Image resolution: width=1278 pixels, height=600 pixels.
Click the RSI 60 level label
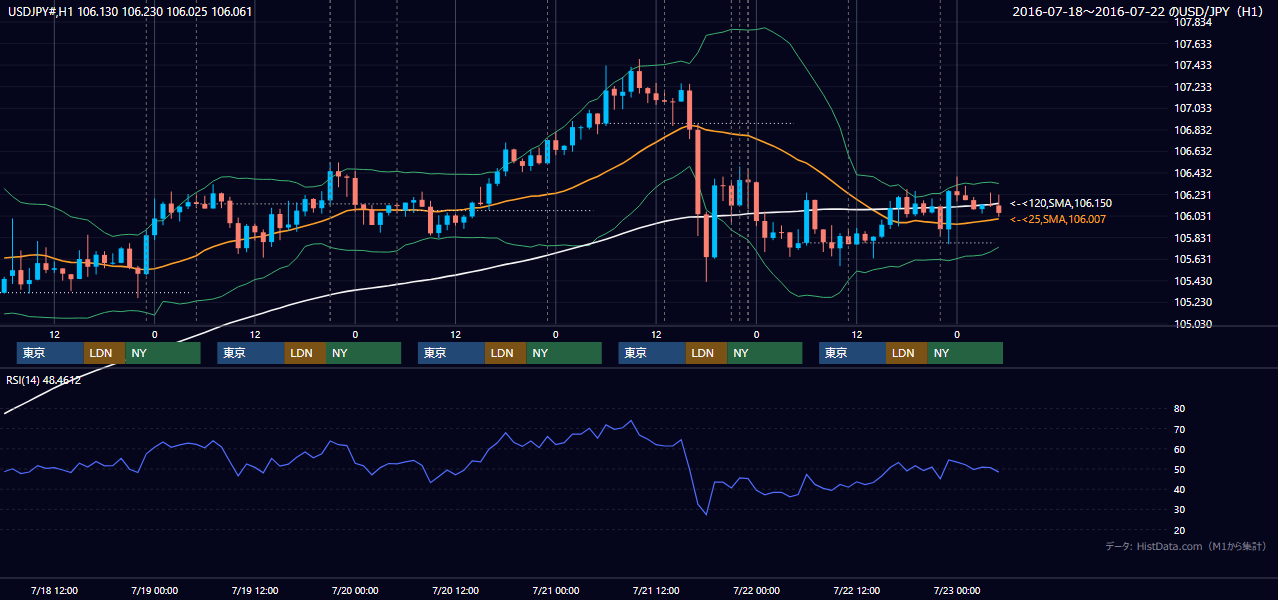click(1179, 449)
